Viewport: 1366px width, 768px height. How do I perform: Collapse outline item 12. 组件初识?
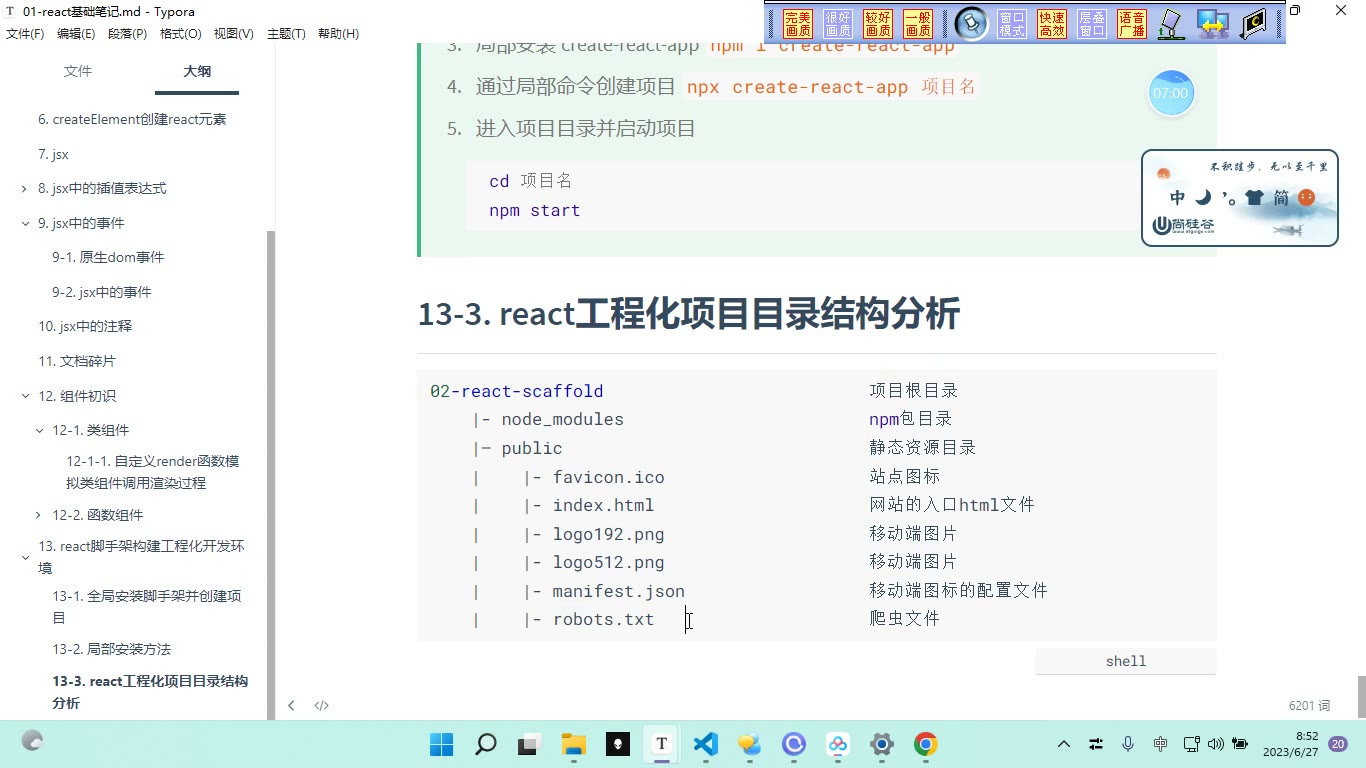pos(25,396)
